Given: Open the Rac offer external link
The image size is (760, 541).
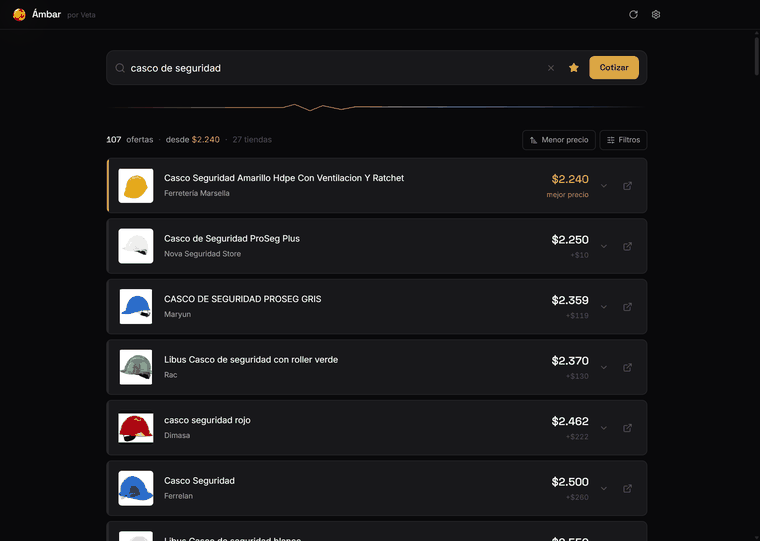Looking at the screenshot, I should 627,367.
